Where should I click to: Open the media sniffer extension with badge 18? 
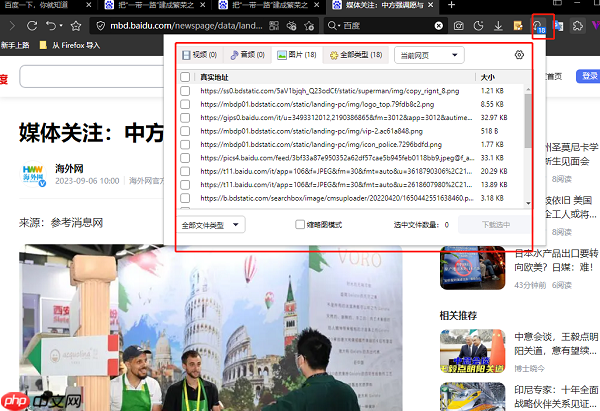point(539,26)
